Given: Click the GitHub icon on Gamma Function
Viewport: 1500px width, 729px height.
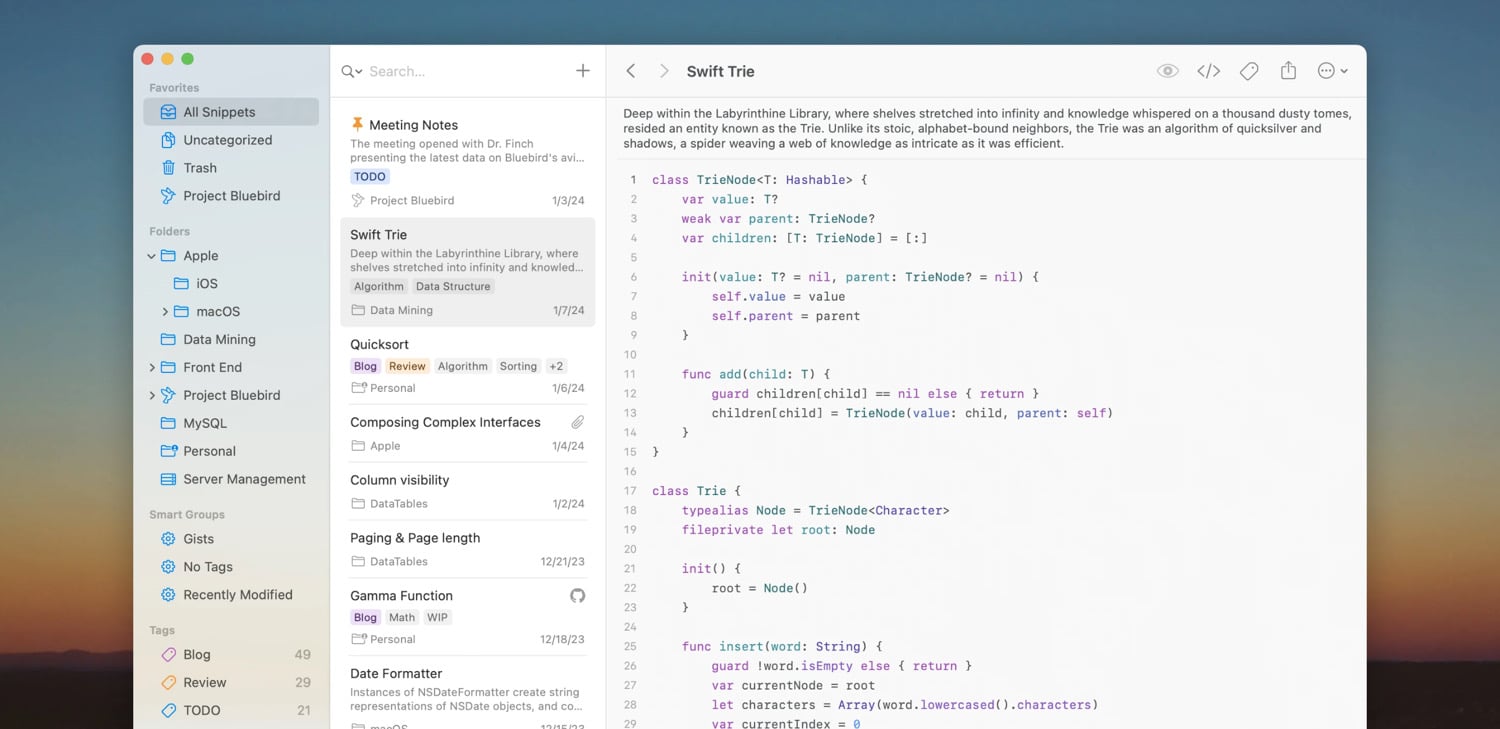Looking at the screenshot, I should pyautogui.click(x=577, y=596).
